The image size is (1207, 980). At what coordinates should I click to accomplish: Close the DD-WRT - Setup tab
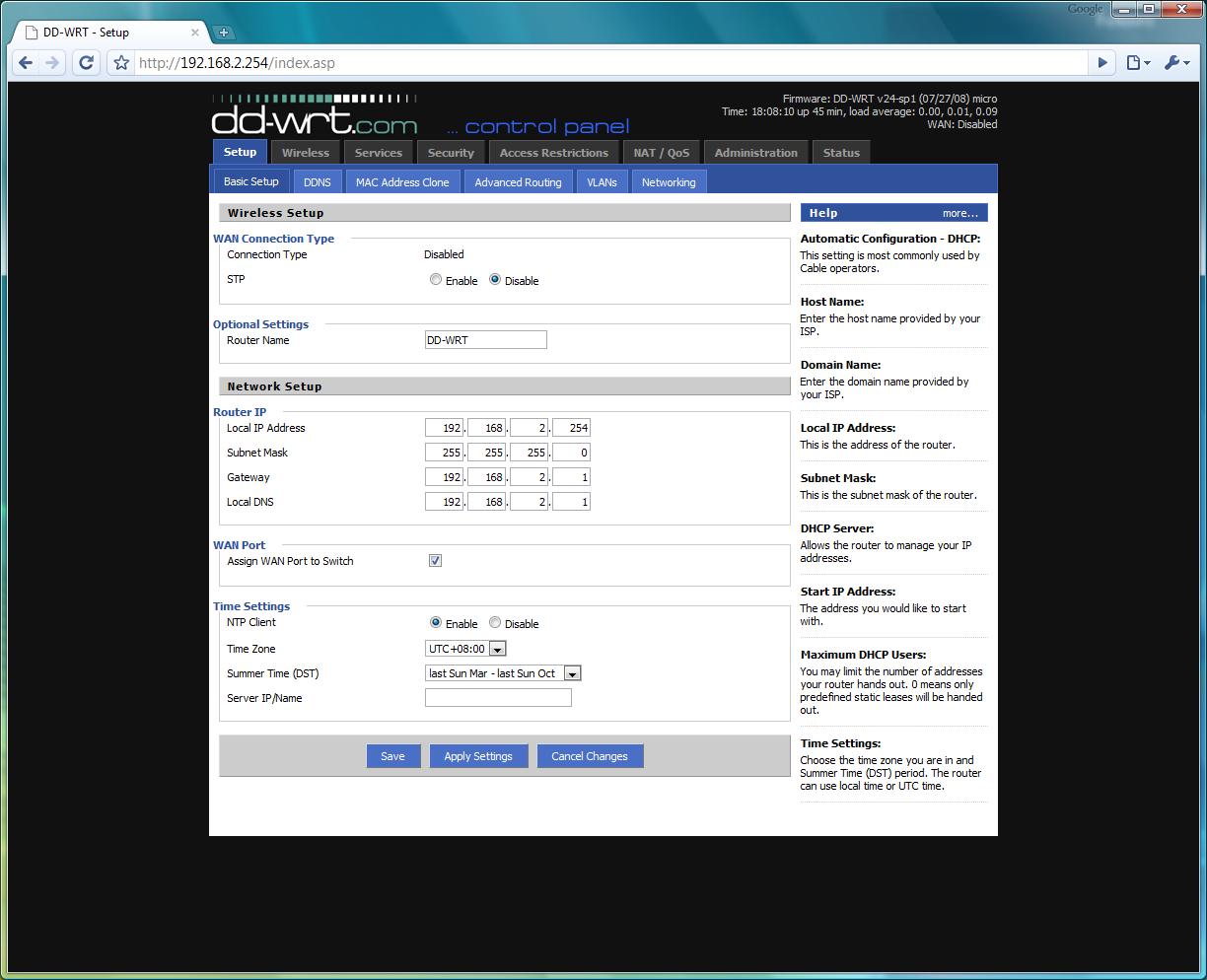click(x=195, y=33)
